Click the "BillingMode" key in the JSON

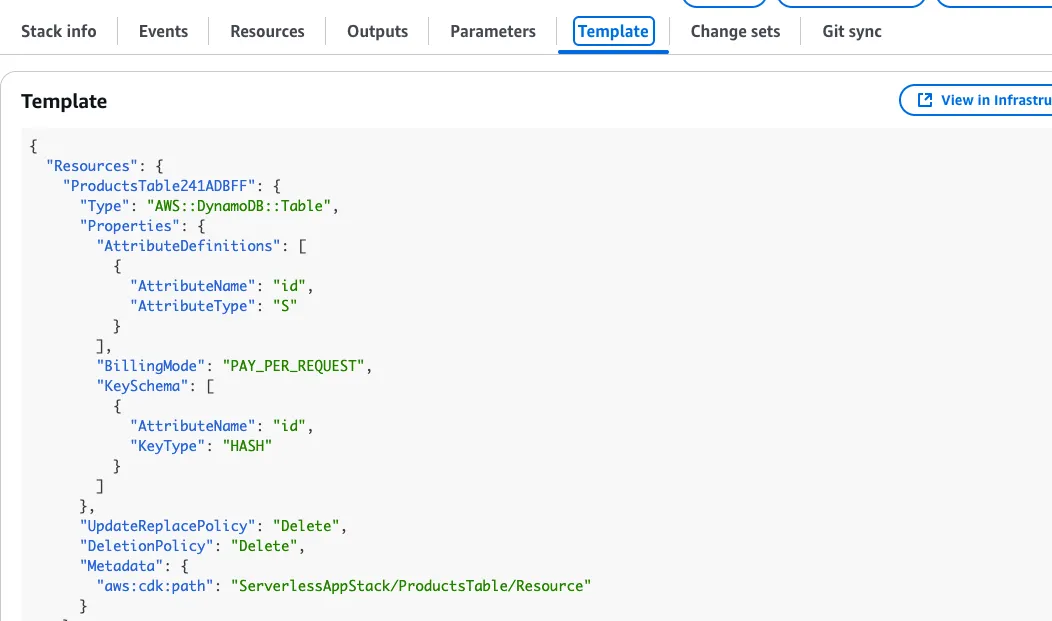[151, 366]
